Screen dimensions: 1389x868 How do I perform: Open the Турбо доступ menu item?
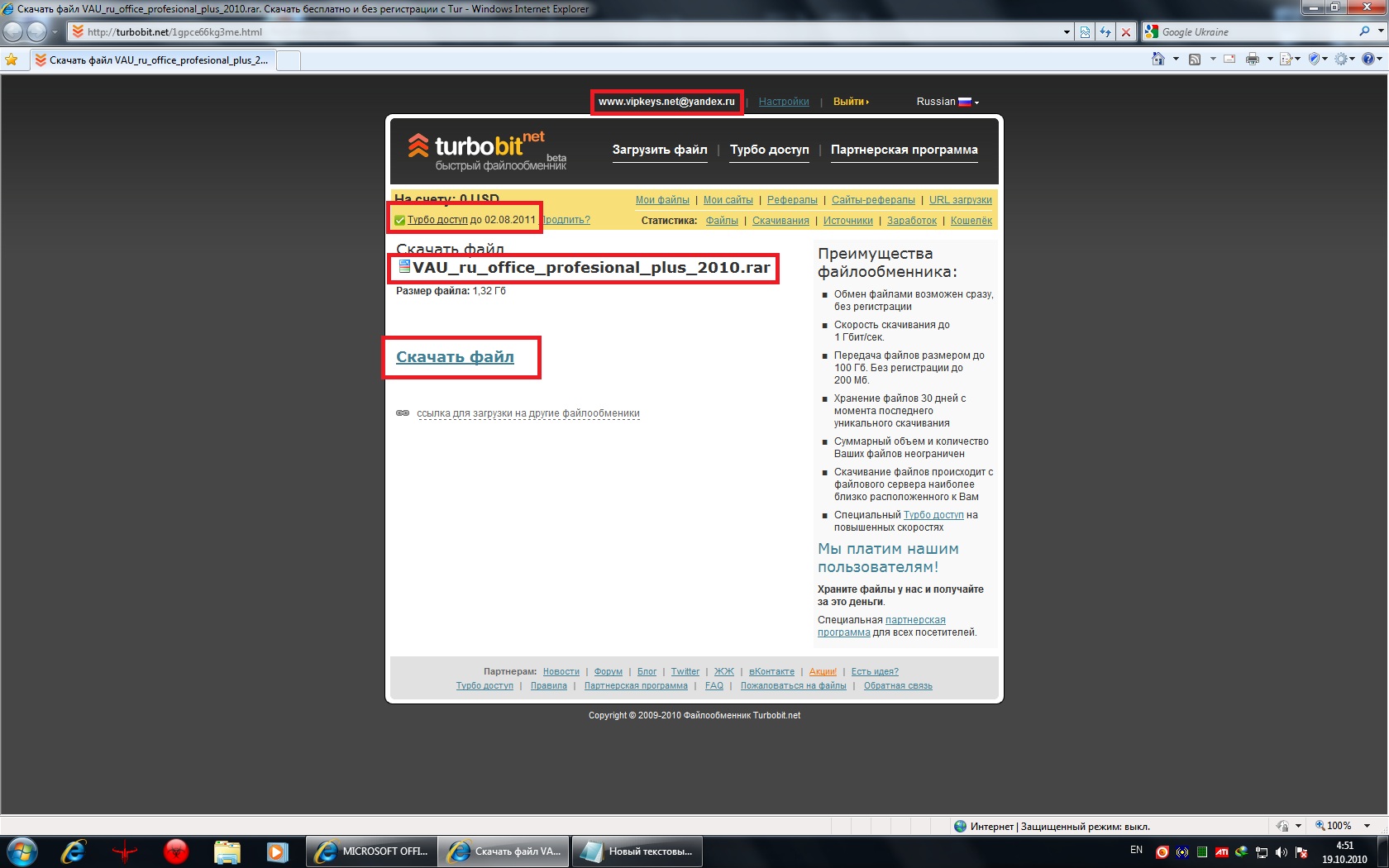click(770, 150)
